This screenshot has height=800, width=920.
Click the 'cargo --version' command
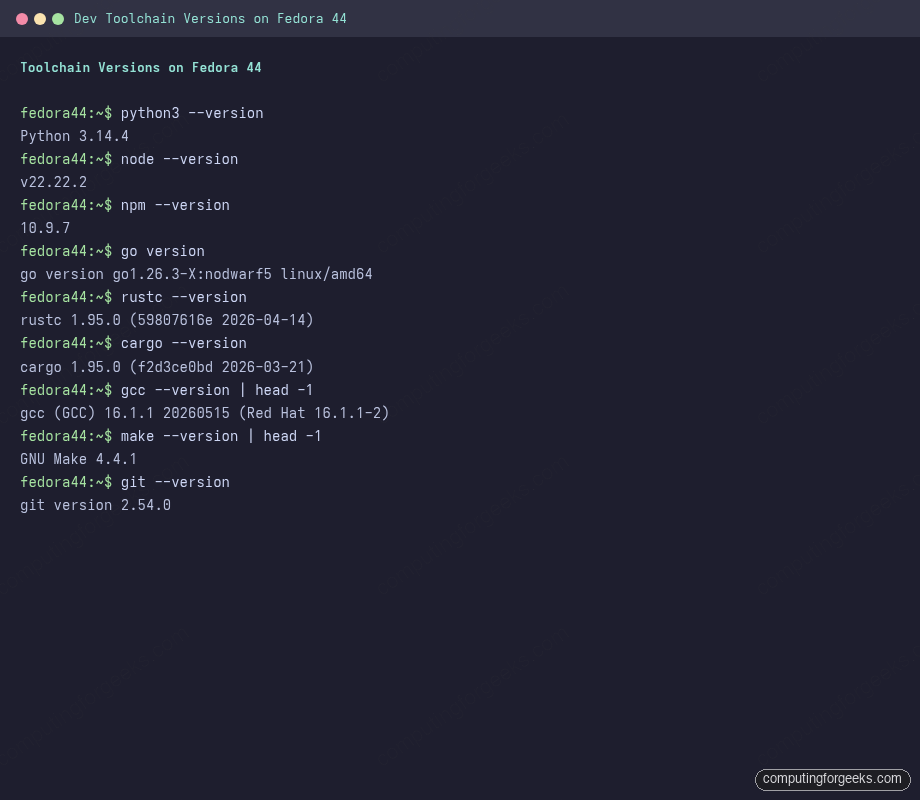click(x=184, y=343)
